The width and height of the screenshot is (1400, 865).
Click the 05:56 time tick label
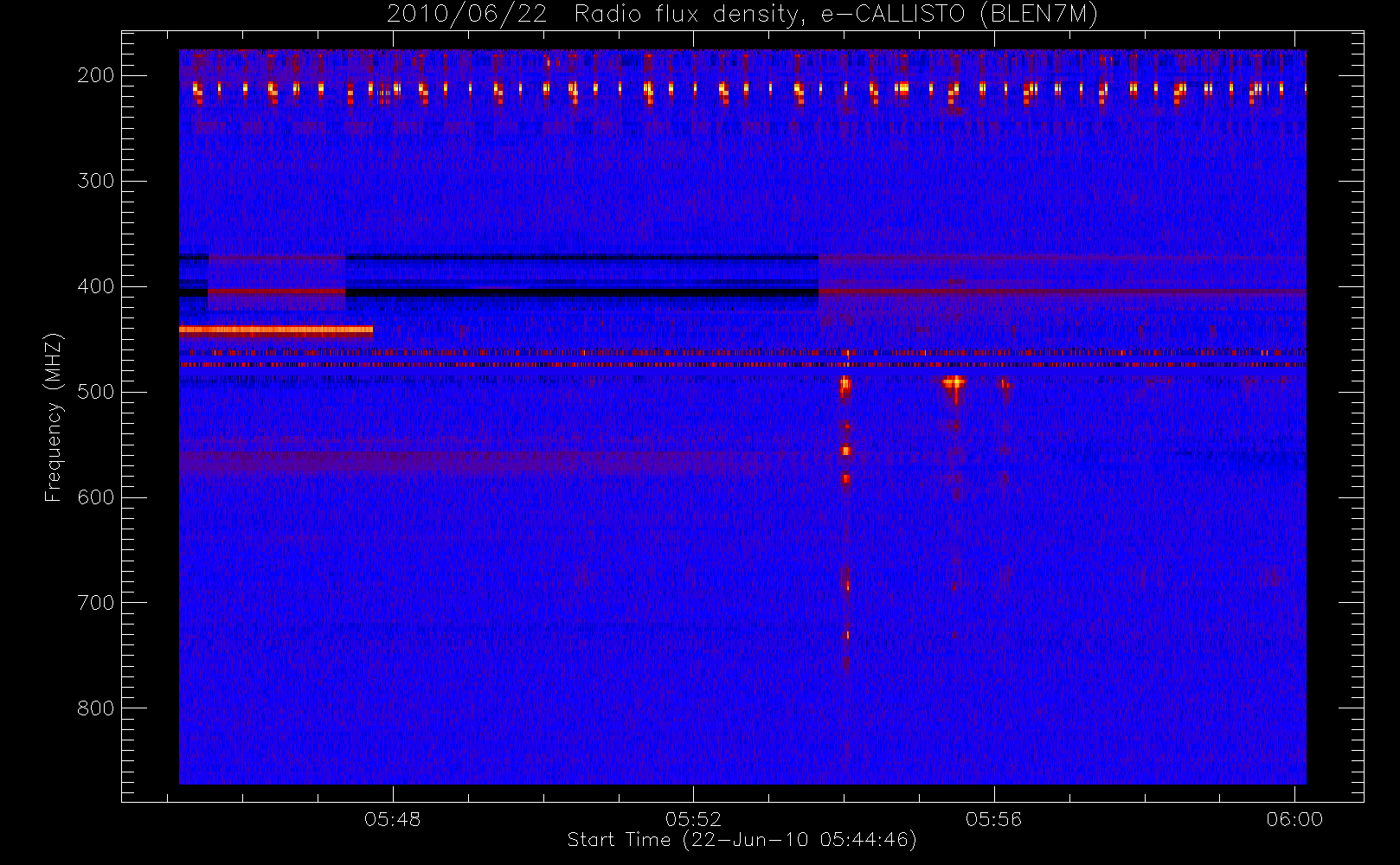[994, 819]
